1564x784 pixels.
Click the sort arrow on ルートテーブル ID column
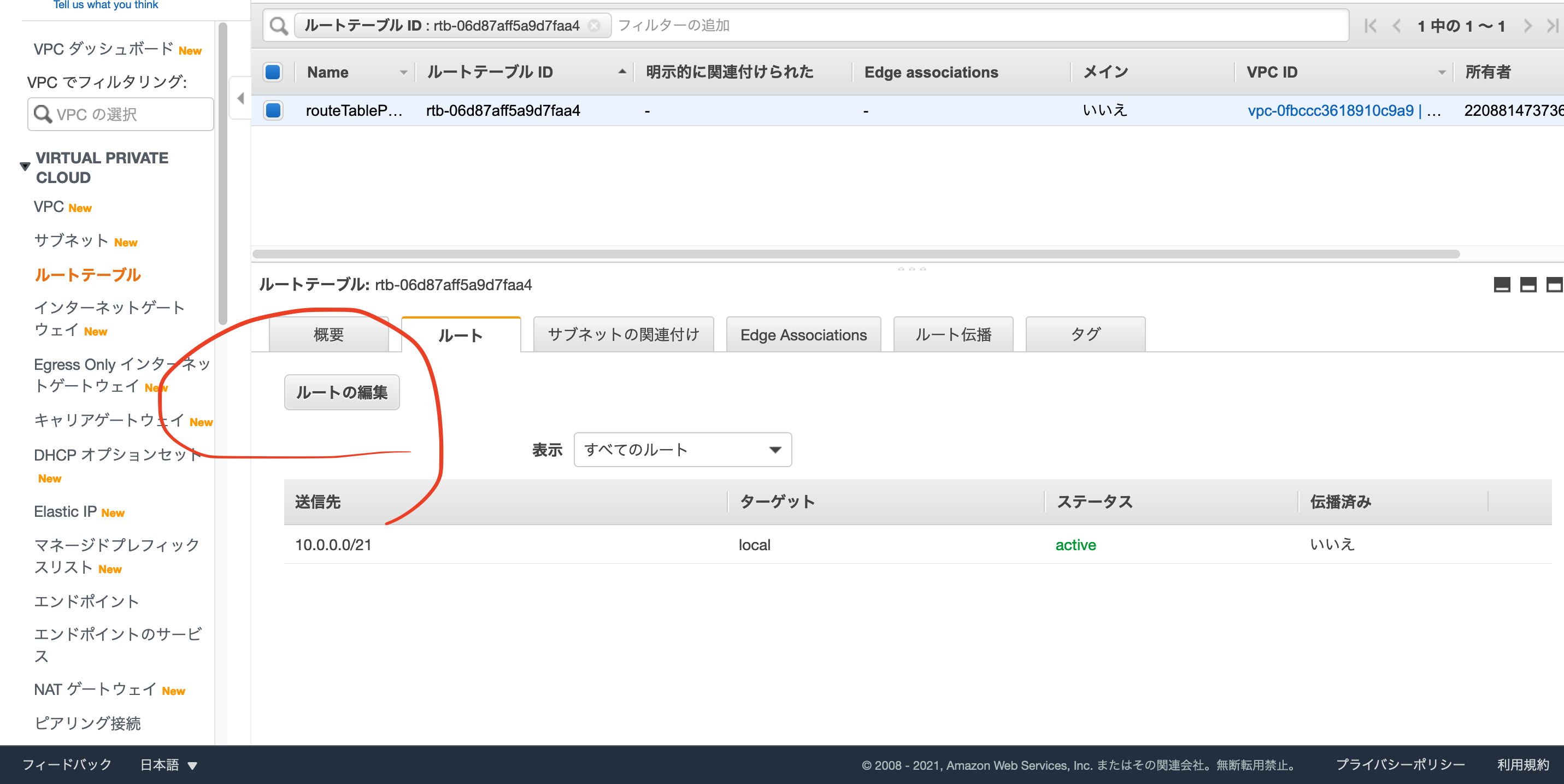point(622,71)
